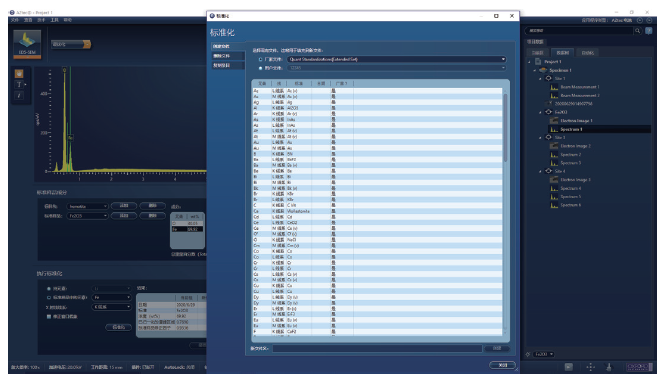Select the factory file radio button
The width and height of the screenshot is (663, 386).
(260, 59)
